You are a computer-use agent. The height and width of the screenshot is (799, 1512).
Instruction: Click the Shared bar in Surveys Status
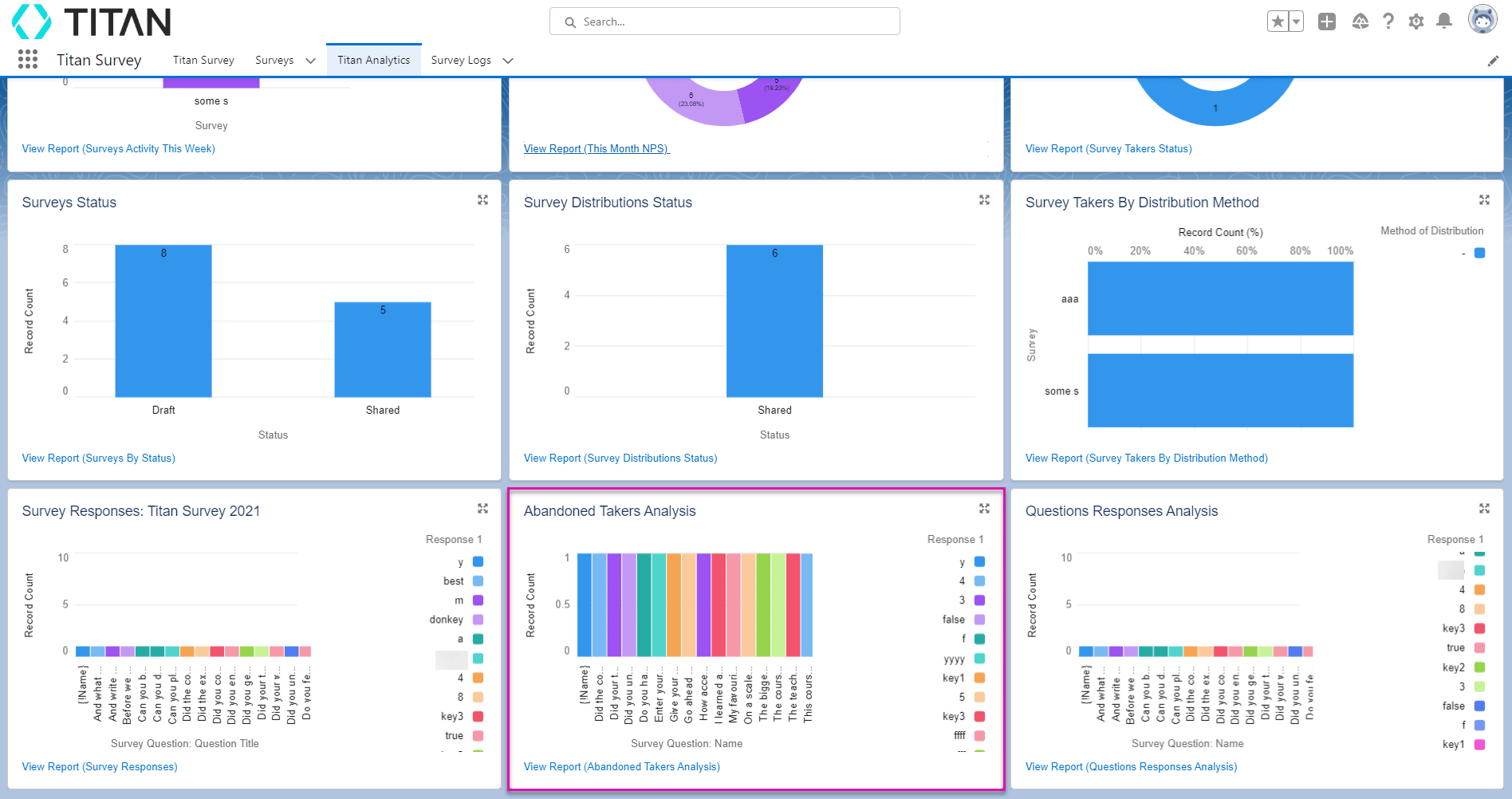pos(383,349)
